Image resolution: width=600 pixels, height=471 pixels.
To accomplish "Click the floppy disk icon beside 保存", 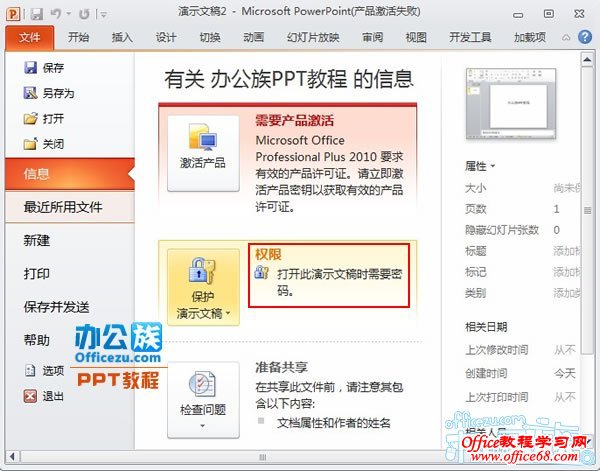I will pyautogui.click(x=30, y=68).
